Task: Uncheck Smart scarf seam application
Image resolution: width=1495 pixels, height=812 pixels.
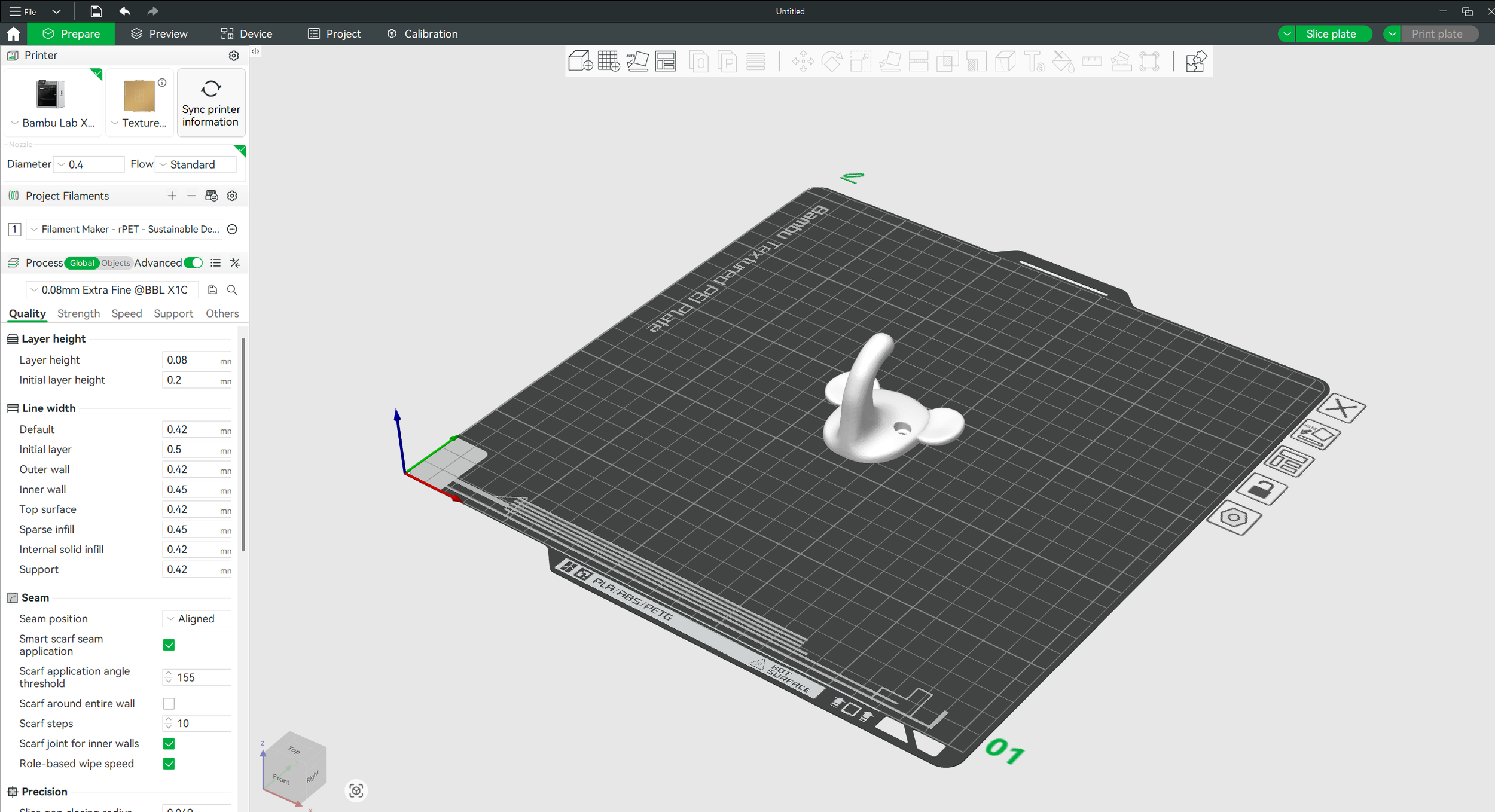Action: pyautogui.click(x=169, y=645)
